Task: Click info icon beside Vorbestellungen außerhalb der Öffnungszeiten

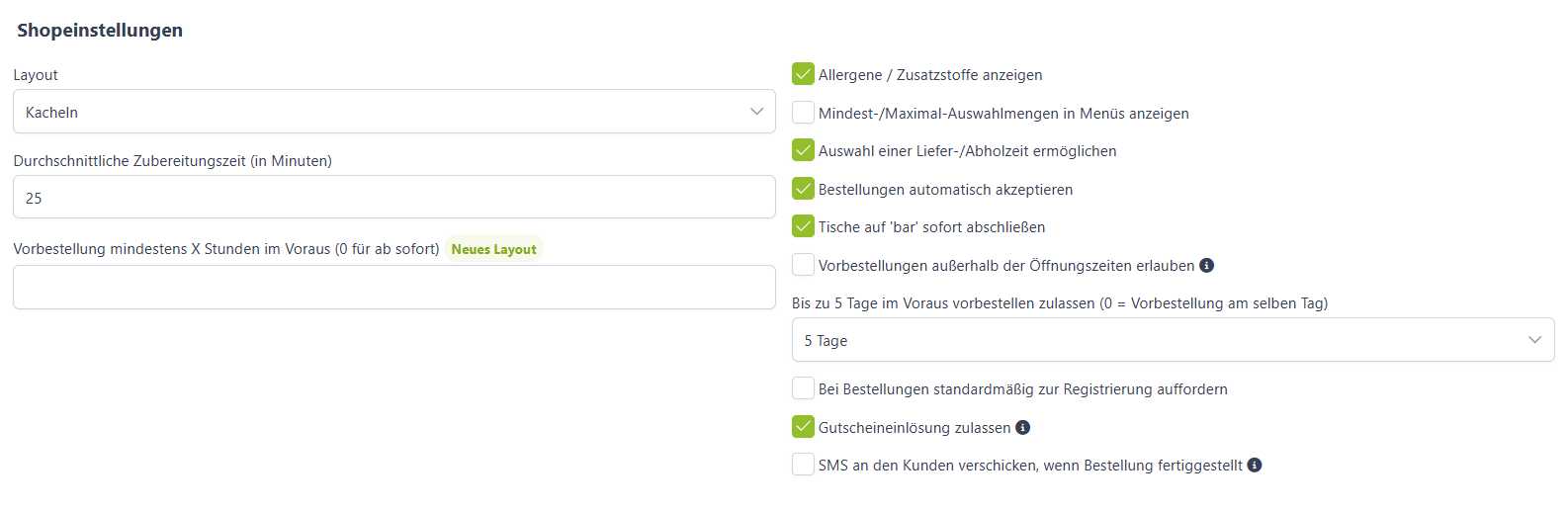Action: pos(1206,266)
